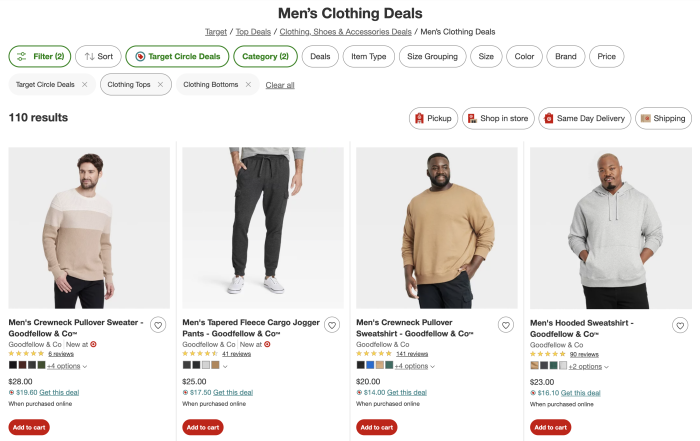The height and width of the screenshot is (441, 700).
Task: Open the Size Grouping filter
Action: coord(432,57)
